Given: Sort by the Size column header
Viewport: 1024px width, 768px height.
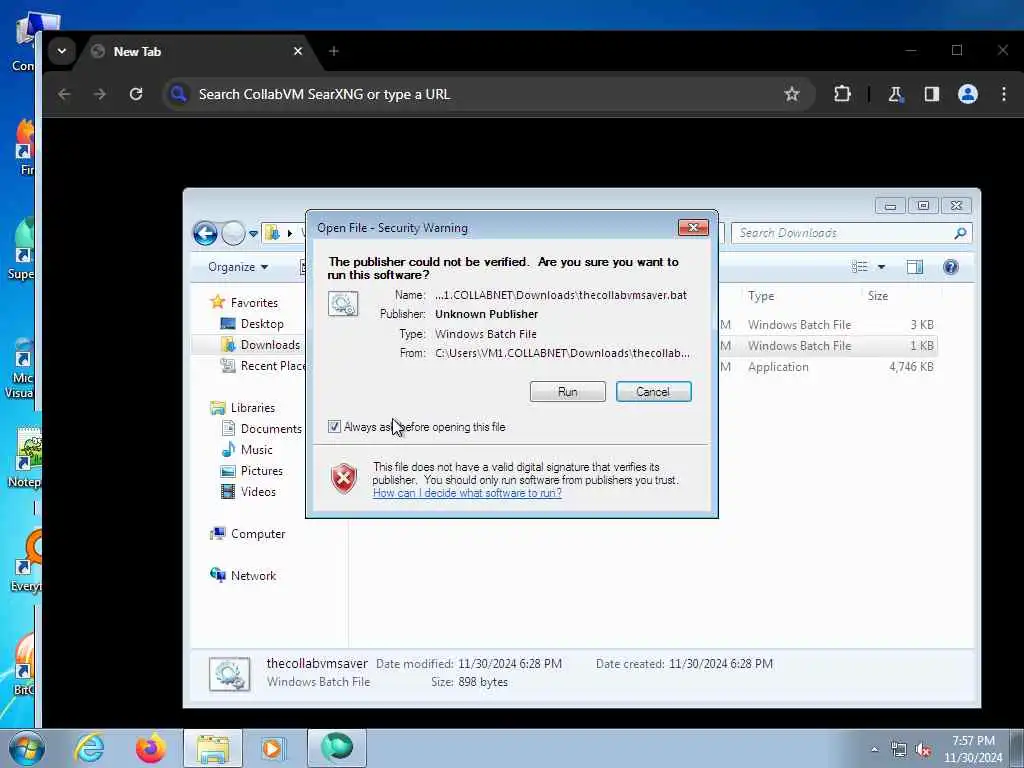Looking at the screenshot, I should tap(878, 296).
